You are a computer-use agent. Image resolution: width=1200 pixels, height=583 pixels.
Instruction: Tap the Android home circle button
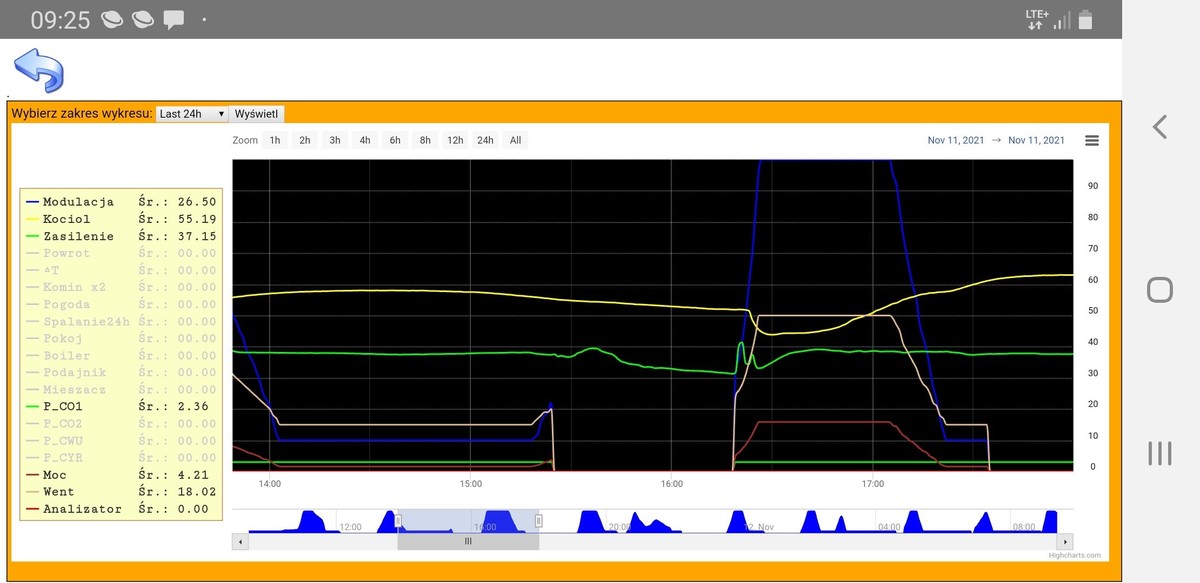pos(1159,290)
